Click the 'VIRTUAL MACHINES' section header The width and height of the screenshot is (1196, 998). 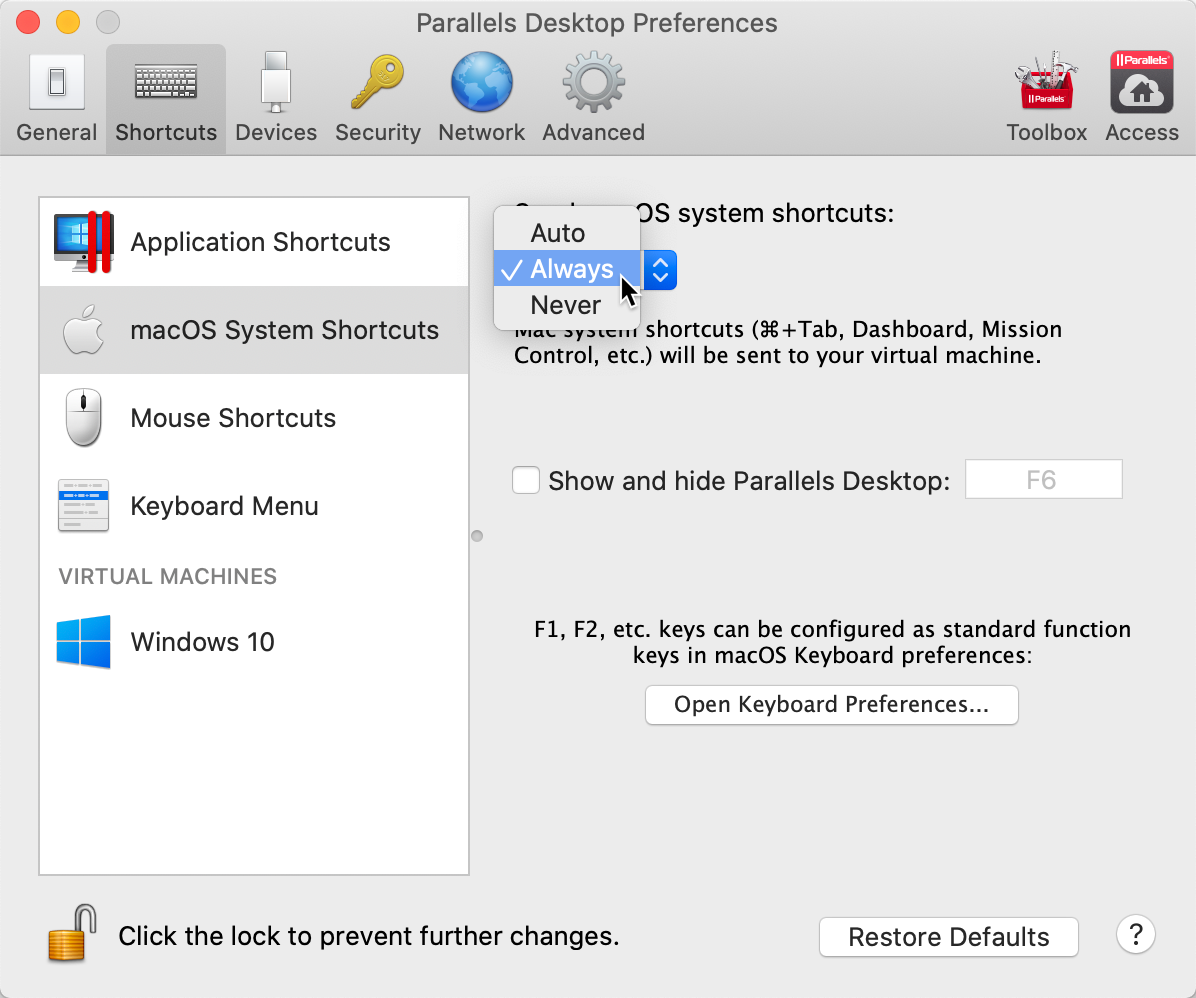168,576
